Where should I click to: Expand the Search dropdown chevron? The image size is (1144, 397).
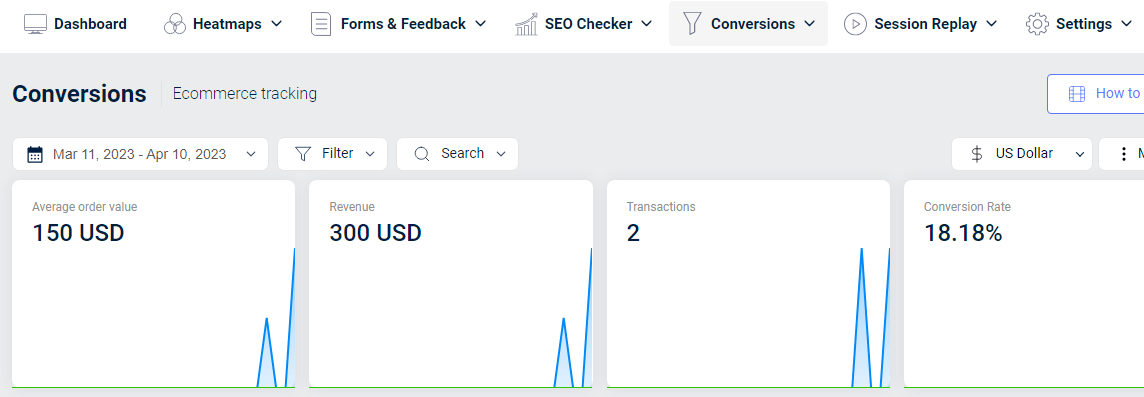pos(500,154)
